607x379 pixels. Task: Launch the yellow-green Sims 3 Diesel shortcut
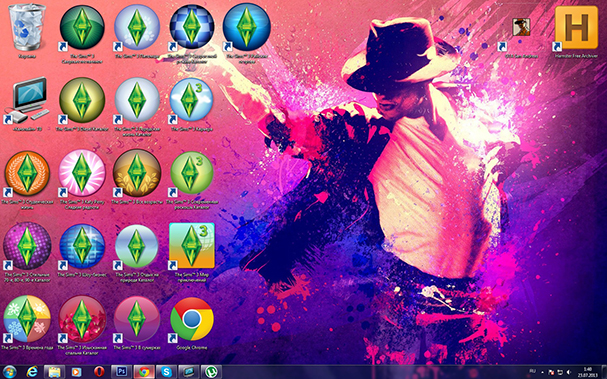click(82, 100)
